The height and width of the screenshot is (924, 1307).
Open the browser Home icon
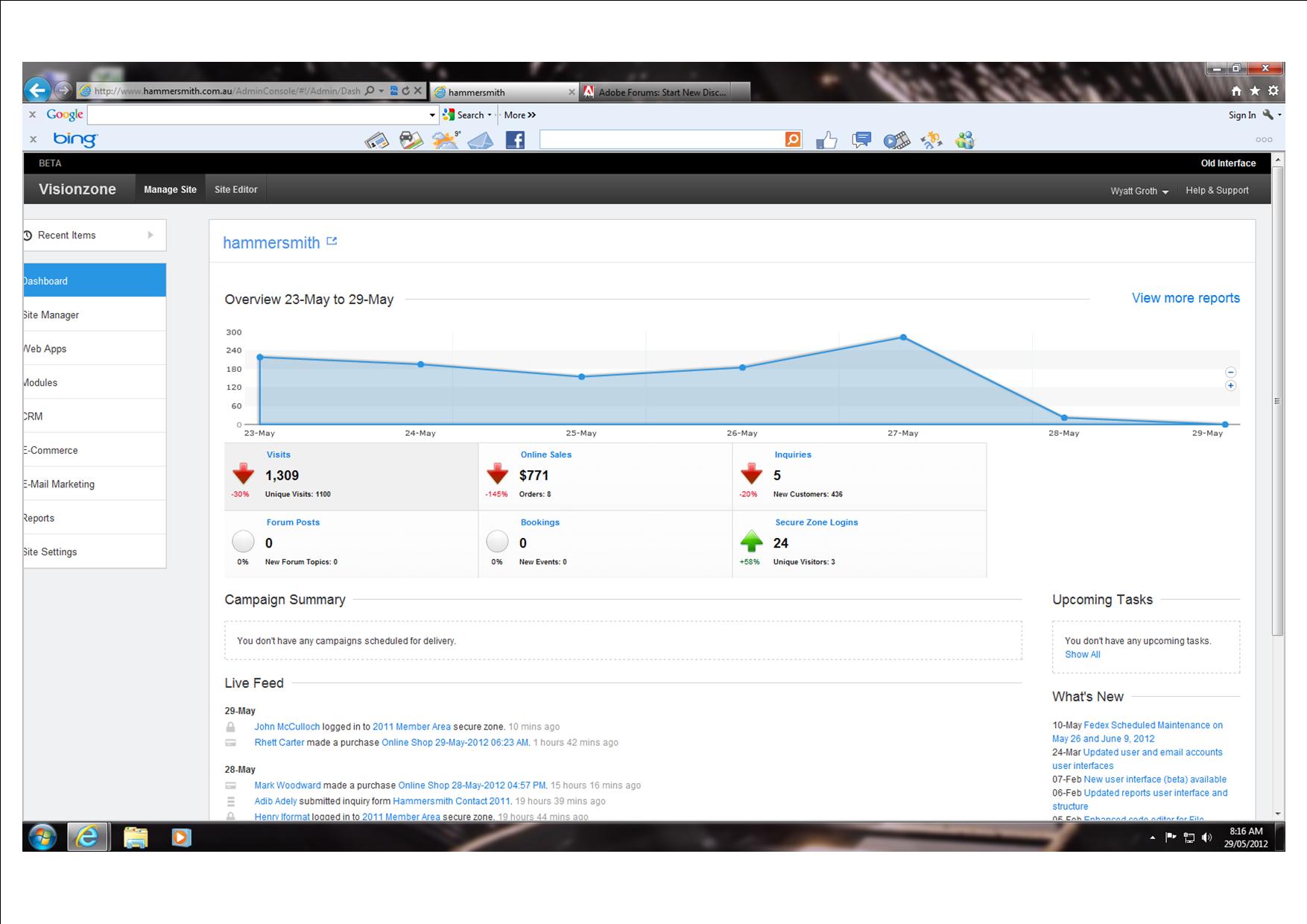tap(1236, 91)
